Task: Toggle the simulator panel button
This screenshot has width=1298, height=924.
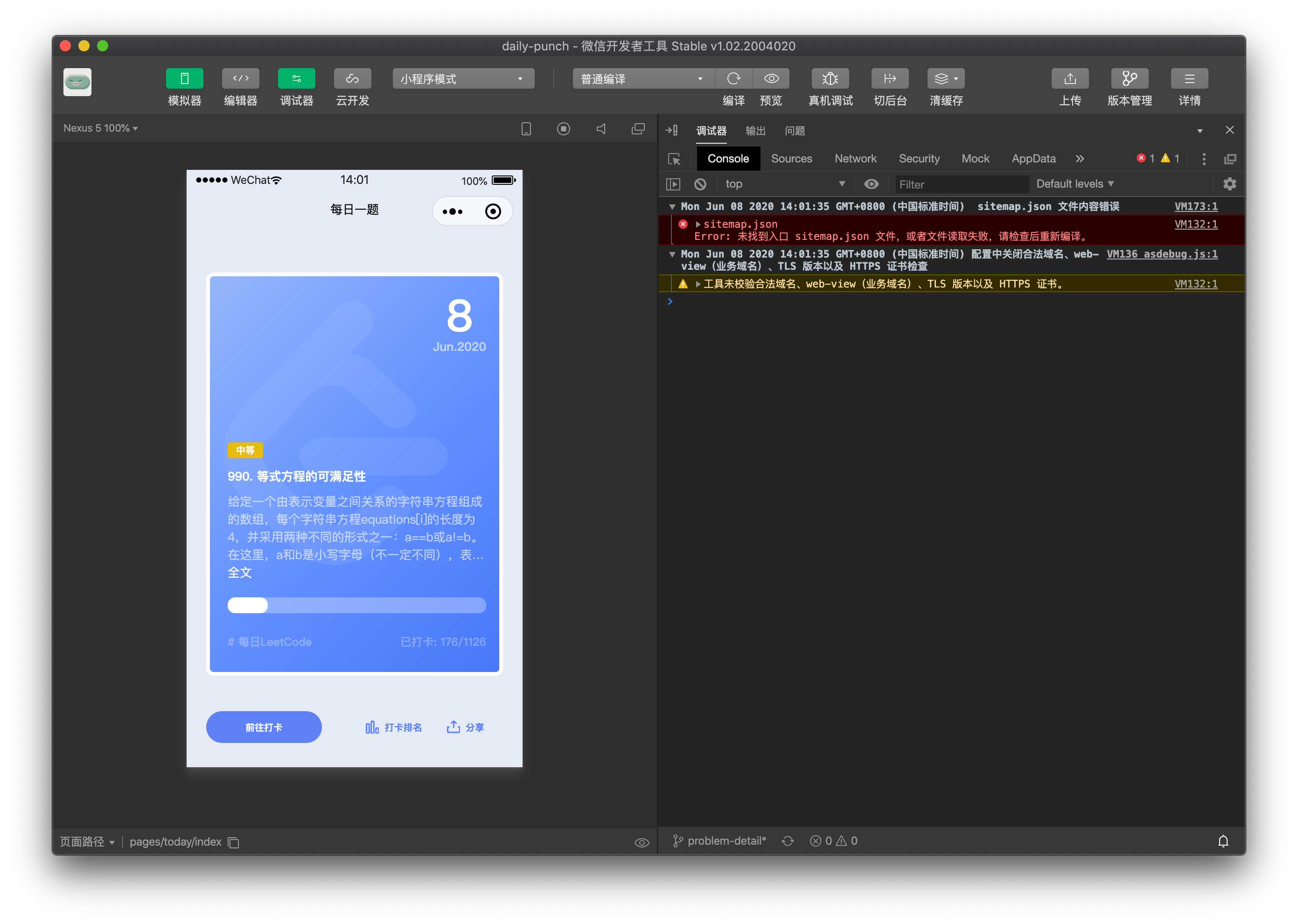Action: click(x=184, y=78)
